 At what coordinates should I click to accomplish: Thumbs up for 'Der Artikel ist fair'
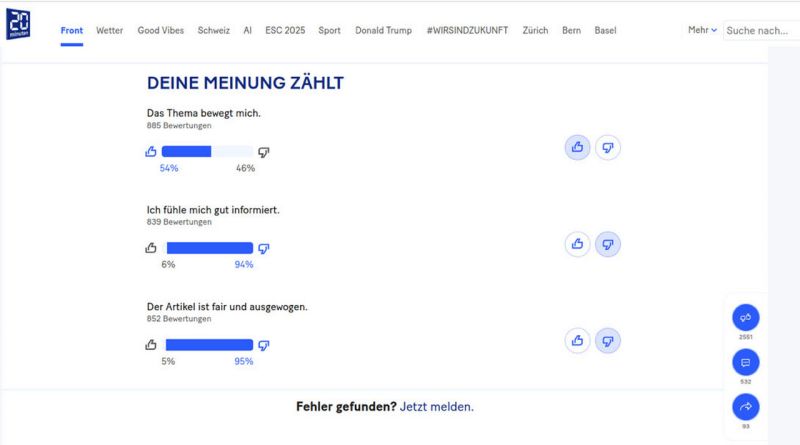click(577, 340)
